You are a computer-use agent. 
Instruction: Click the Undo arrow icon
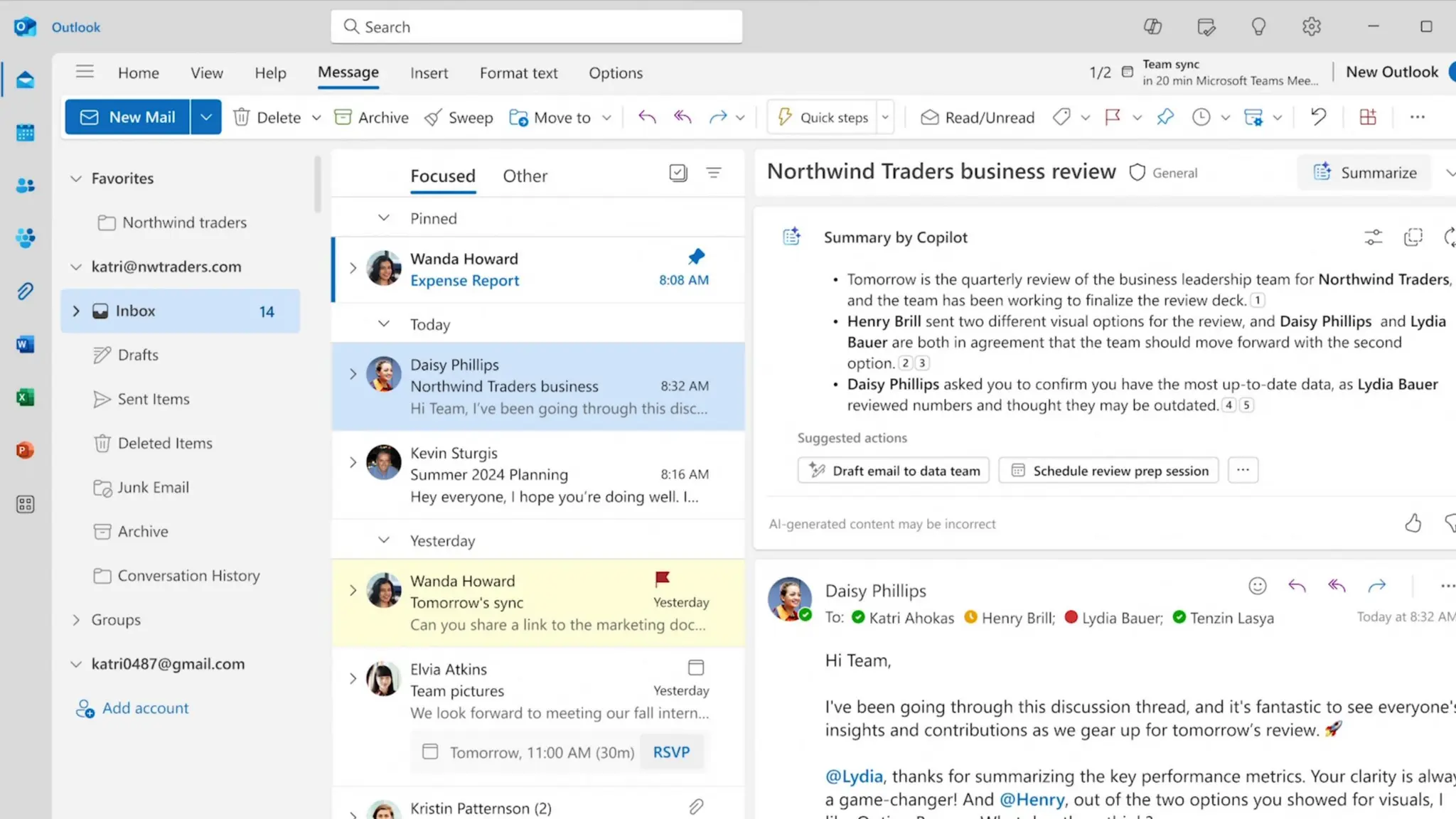[x=1318, y=117]
